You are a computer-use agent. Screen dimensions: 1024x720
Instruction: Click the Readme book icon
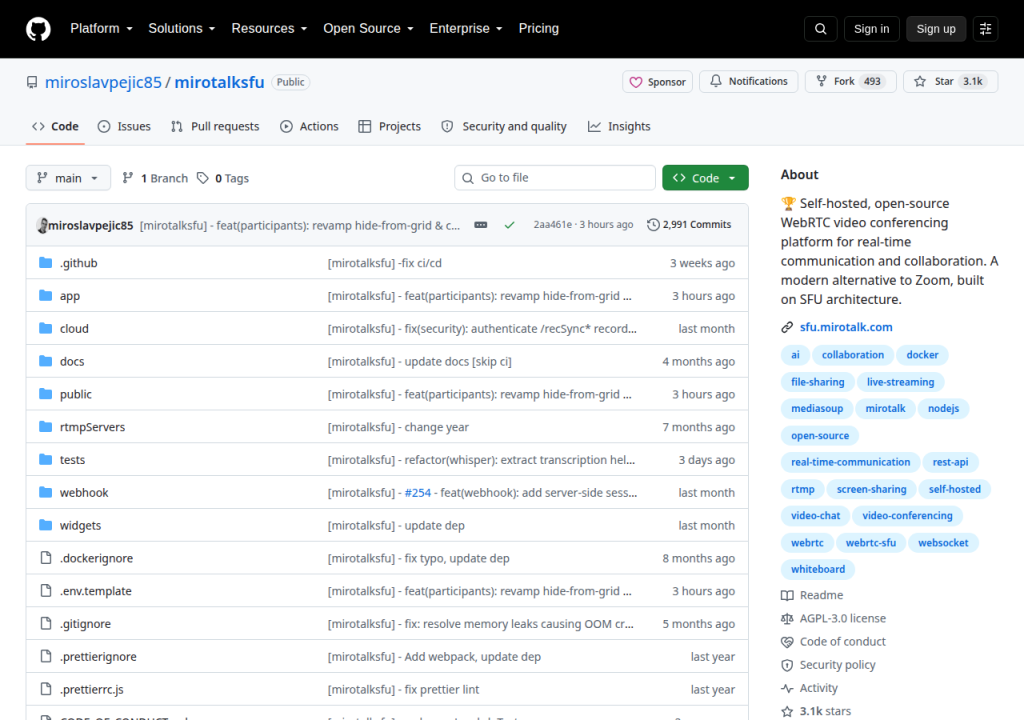pyautogui.click(x=787, y=595)
